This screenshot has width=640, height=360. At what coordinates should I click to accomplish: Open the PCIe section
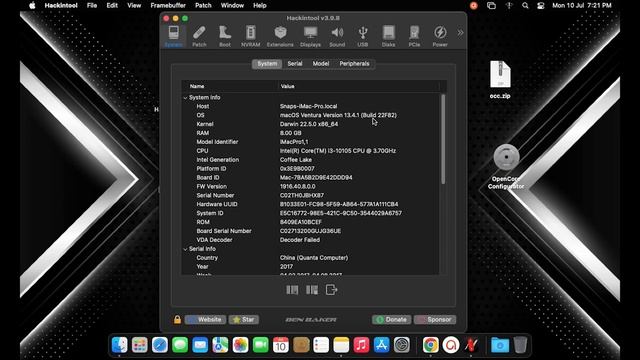(414, 36)
